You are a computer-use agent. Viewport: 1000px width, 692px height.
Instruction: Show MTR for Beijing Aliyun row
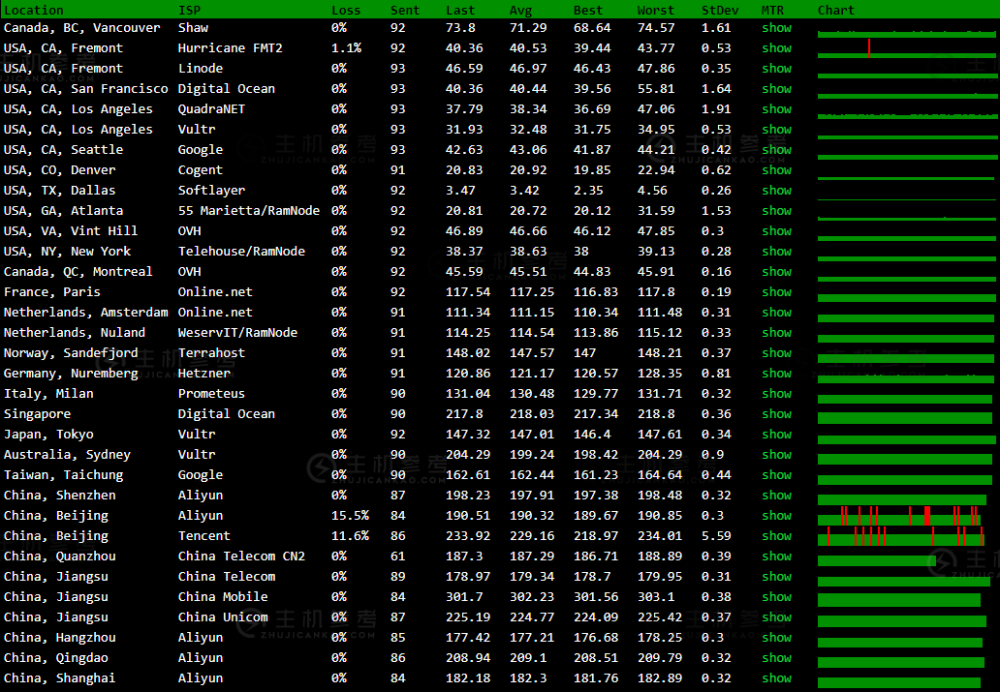776,515
